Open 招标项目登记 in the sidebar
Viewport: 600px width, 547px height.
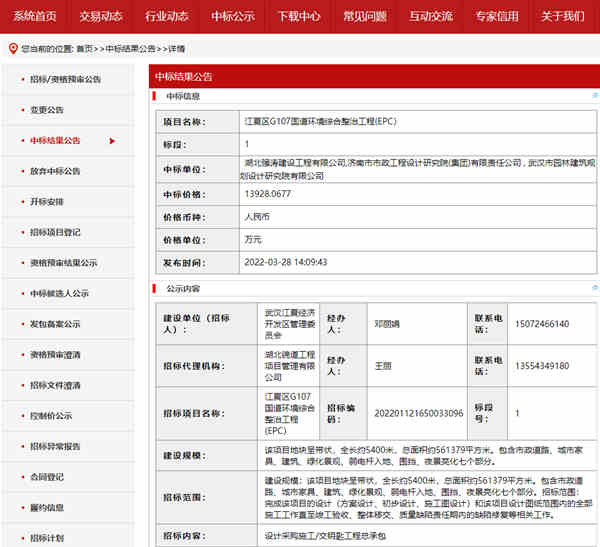pyautogui.click(x=55, y=232)
